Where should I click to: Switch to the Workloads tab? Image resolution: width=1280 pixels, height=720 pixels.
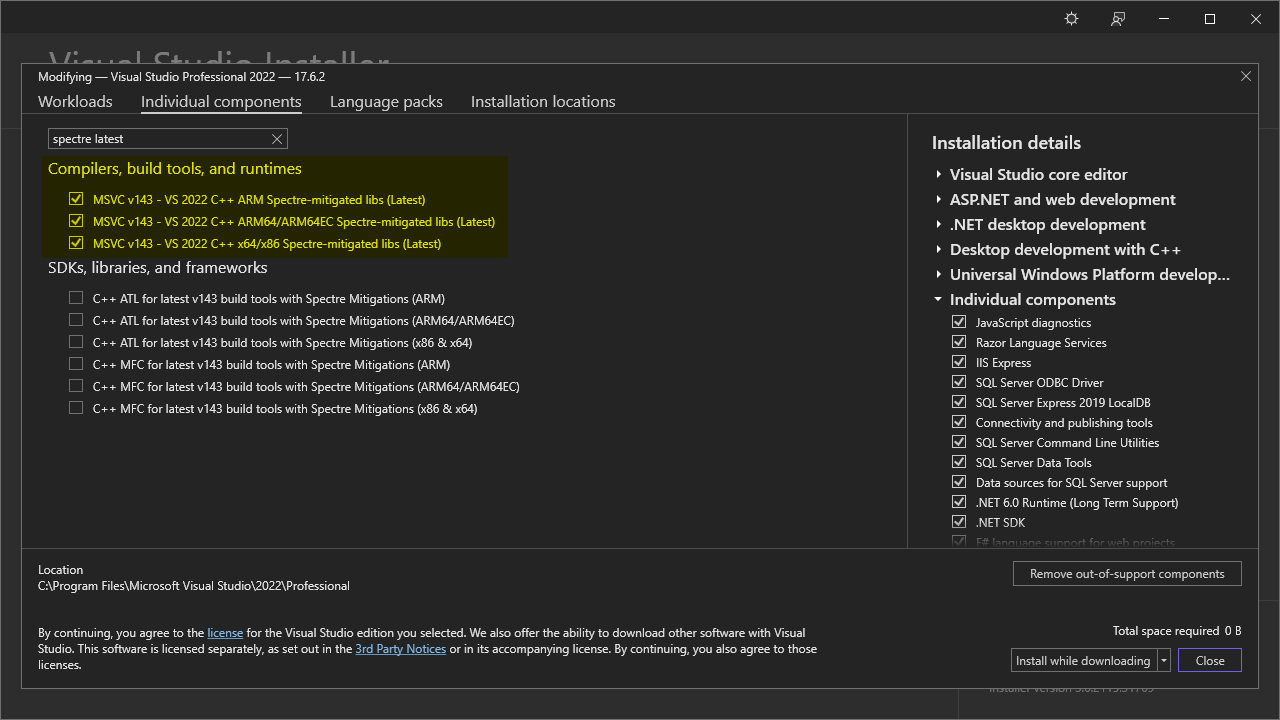point(75,102)
